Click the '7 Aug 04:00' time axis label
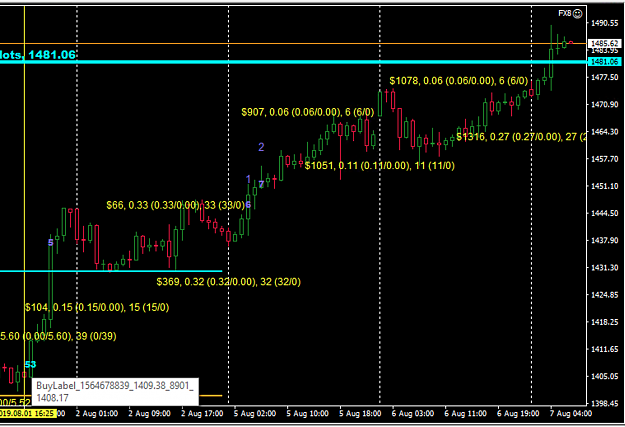 pos(570,414)
